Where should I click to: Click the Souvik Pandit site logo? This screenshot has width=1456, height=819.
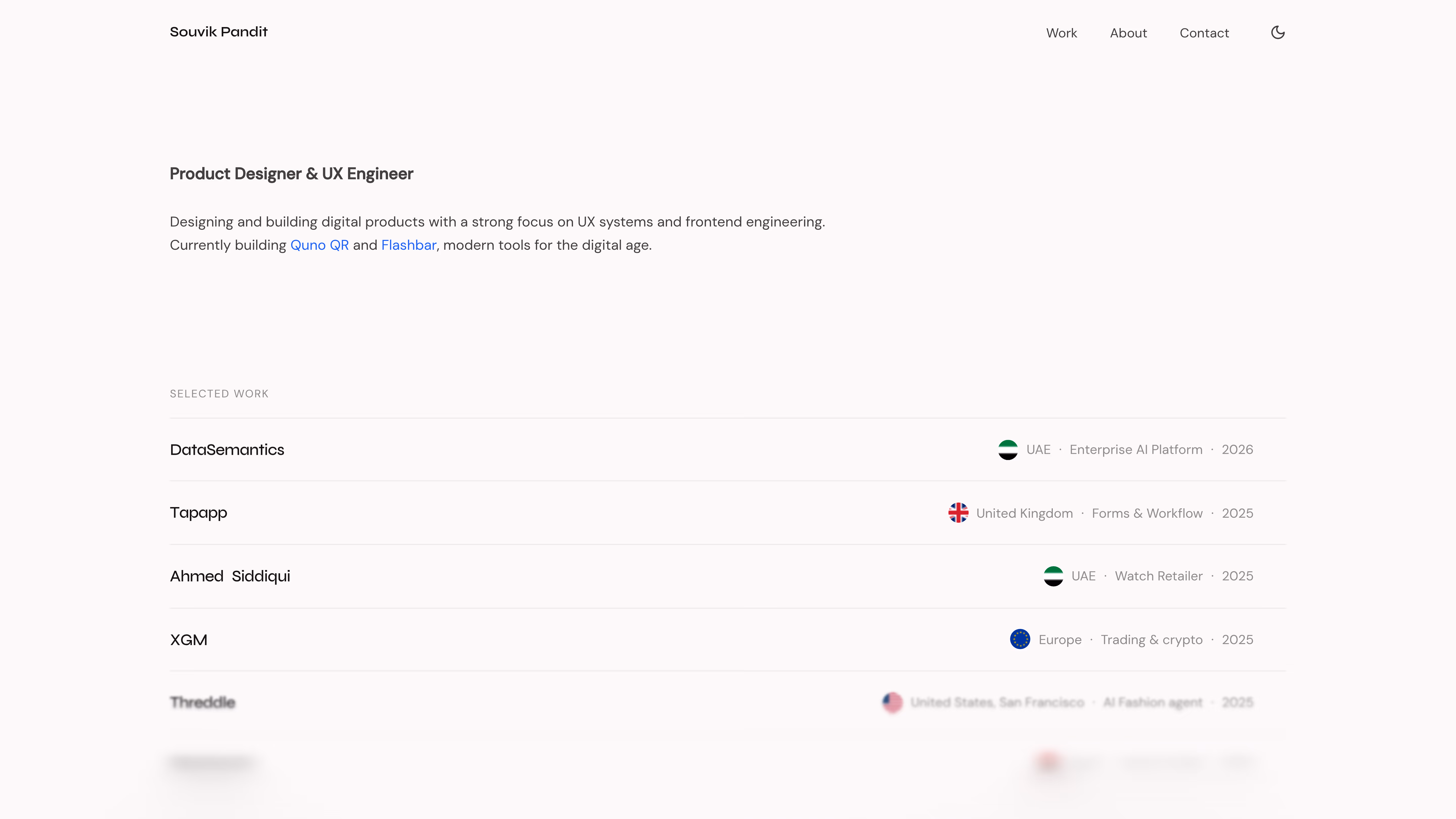(x=219, y=32)
